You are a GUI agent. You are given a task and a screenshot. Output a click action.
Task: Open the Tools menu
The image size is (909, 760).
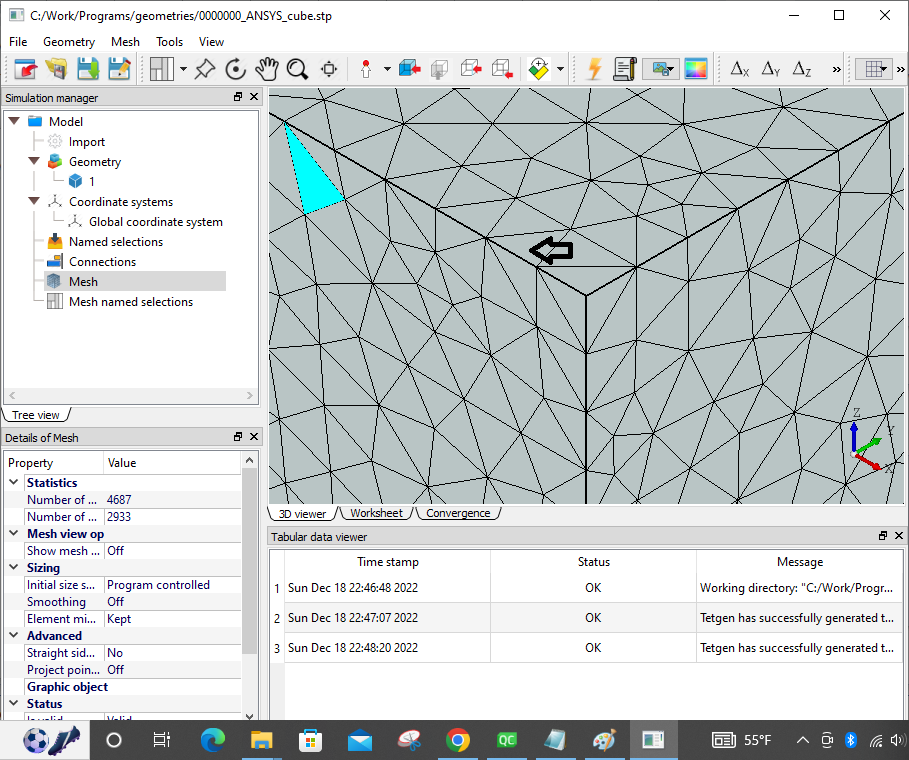169,42
